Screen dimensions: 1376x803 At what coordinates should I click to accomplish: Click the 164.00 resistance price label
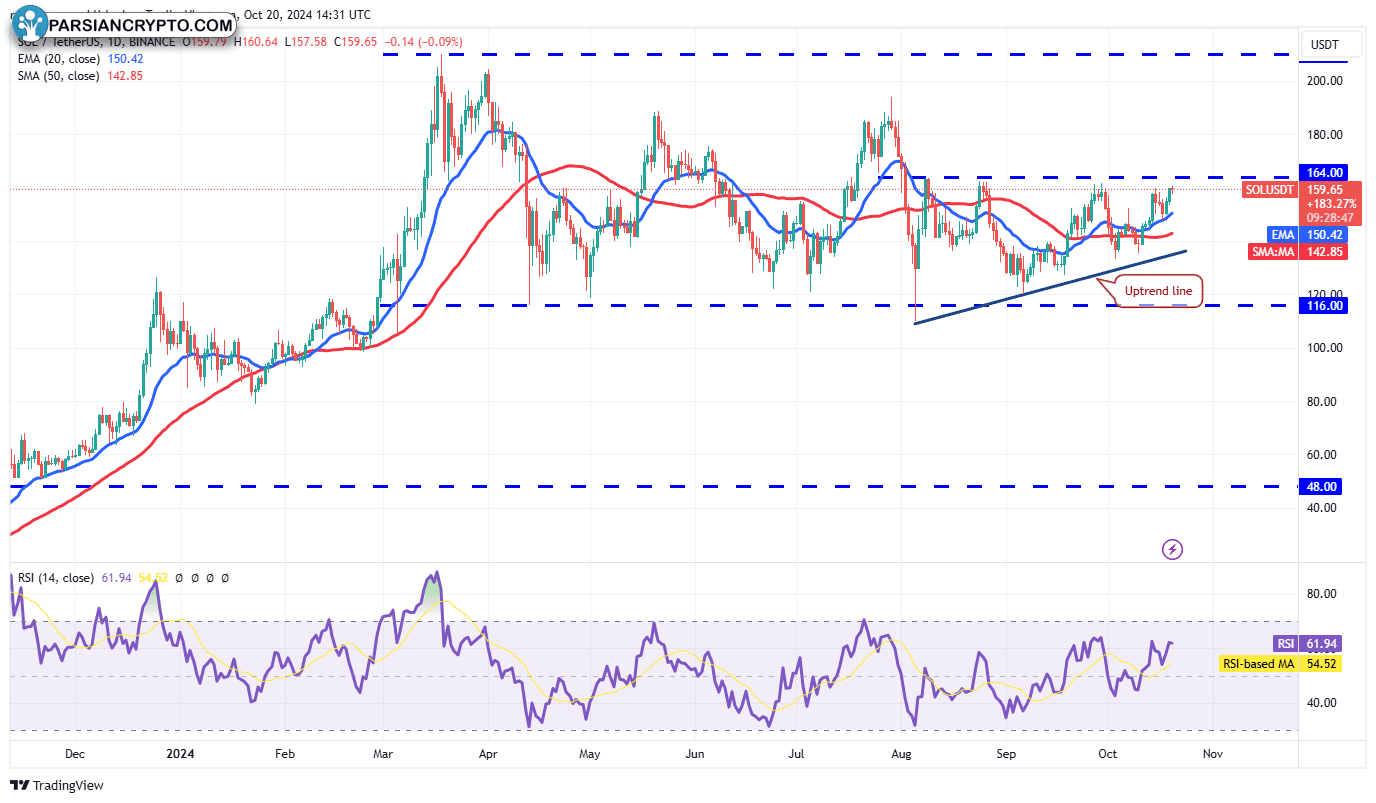(x=1324, y=172)
